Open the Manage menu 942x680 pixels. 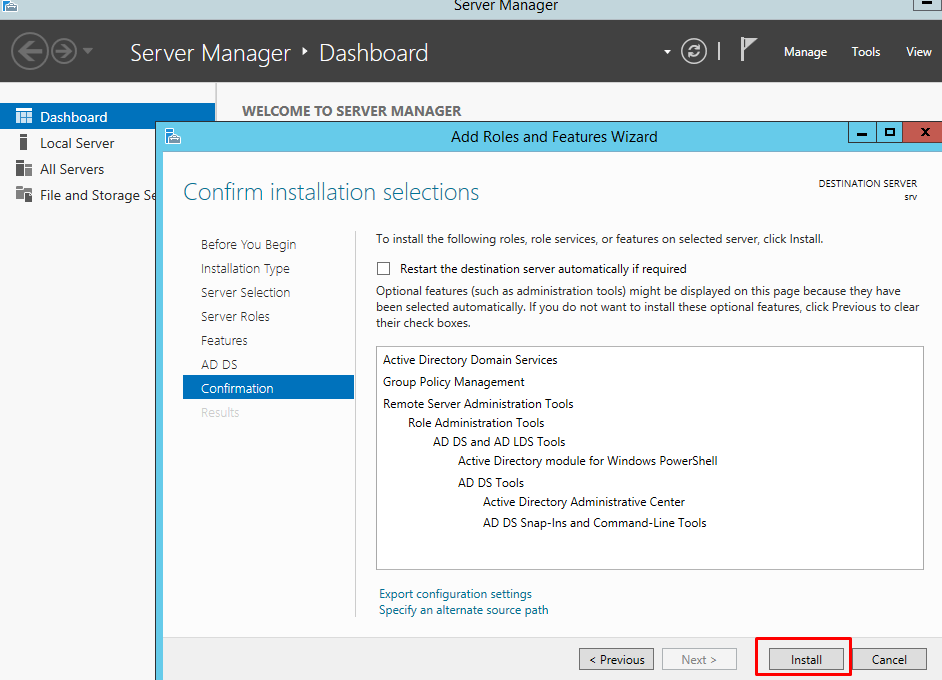[805, 52]
